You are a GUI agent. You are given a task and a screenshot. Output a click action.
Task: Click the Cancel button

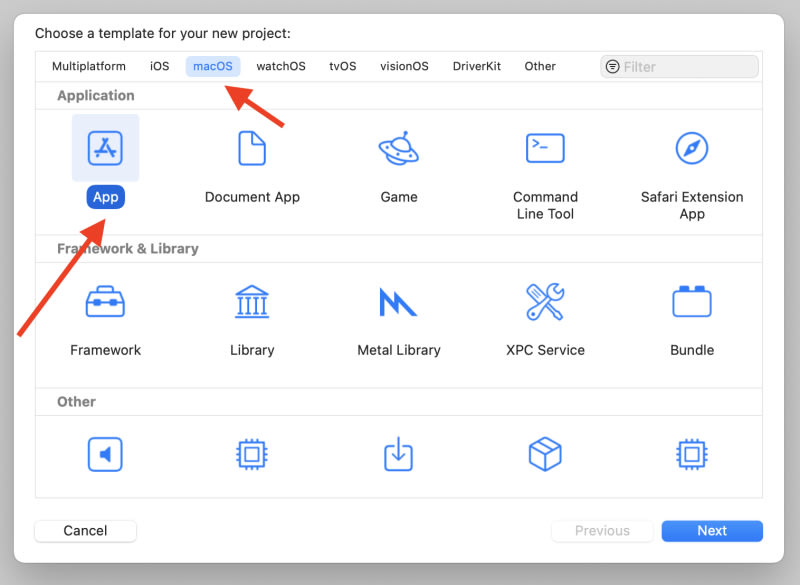tap(85, 531)
